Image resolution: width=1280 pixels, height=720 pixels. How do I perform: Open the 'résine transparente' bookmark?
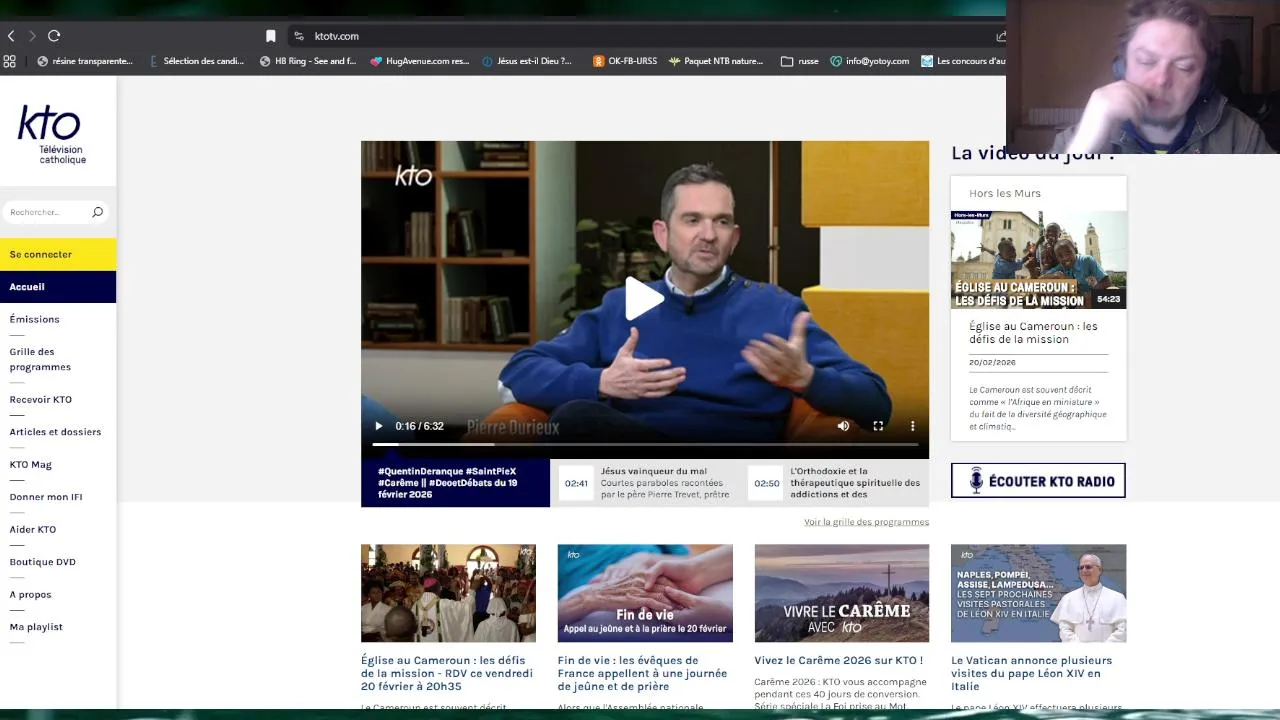85,61
